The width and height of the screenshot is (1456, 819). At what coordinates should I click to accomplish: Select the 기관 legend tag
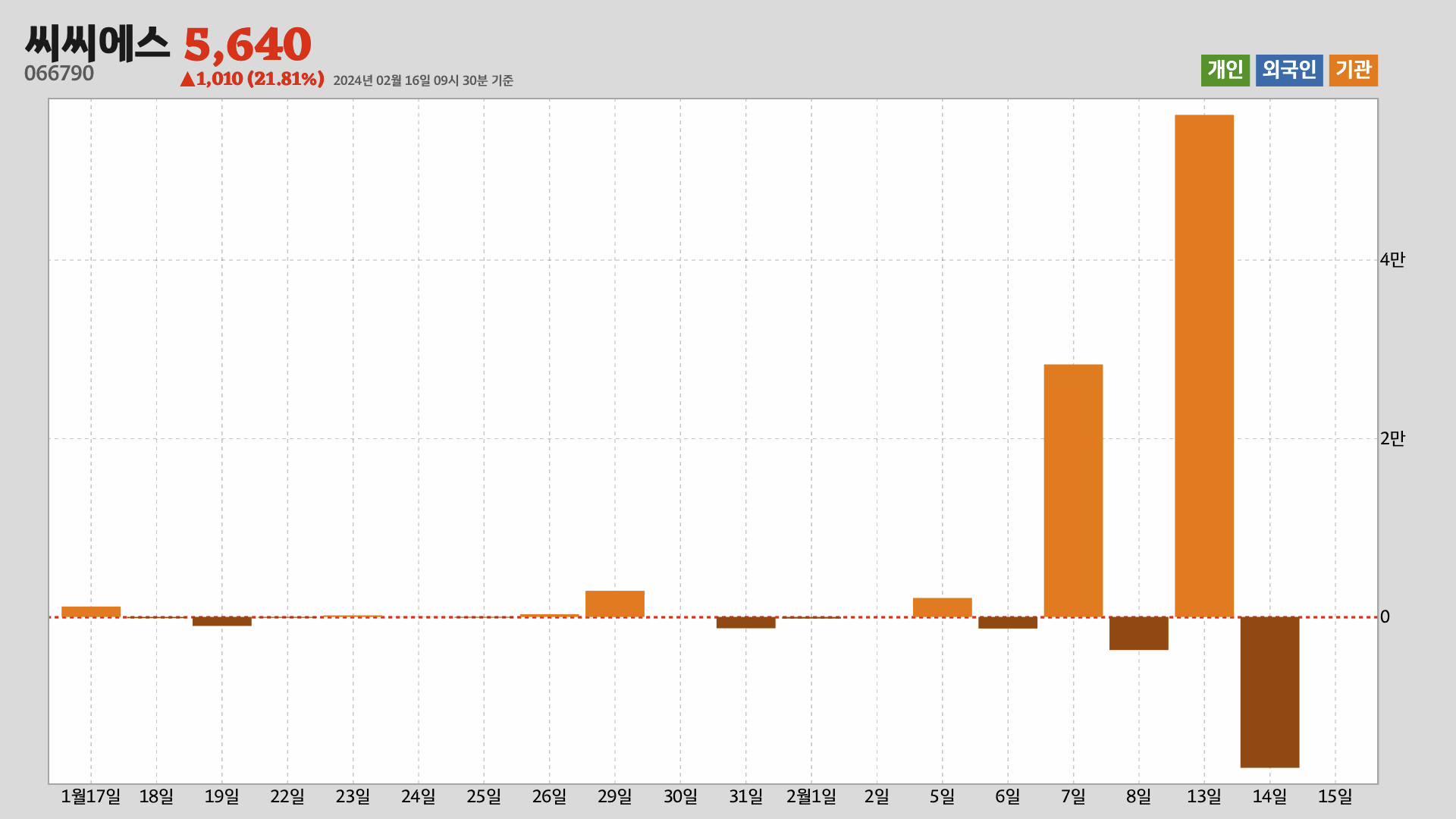pos(1354,71)
